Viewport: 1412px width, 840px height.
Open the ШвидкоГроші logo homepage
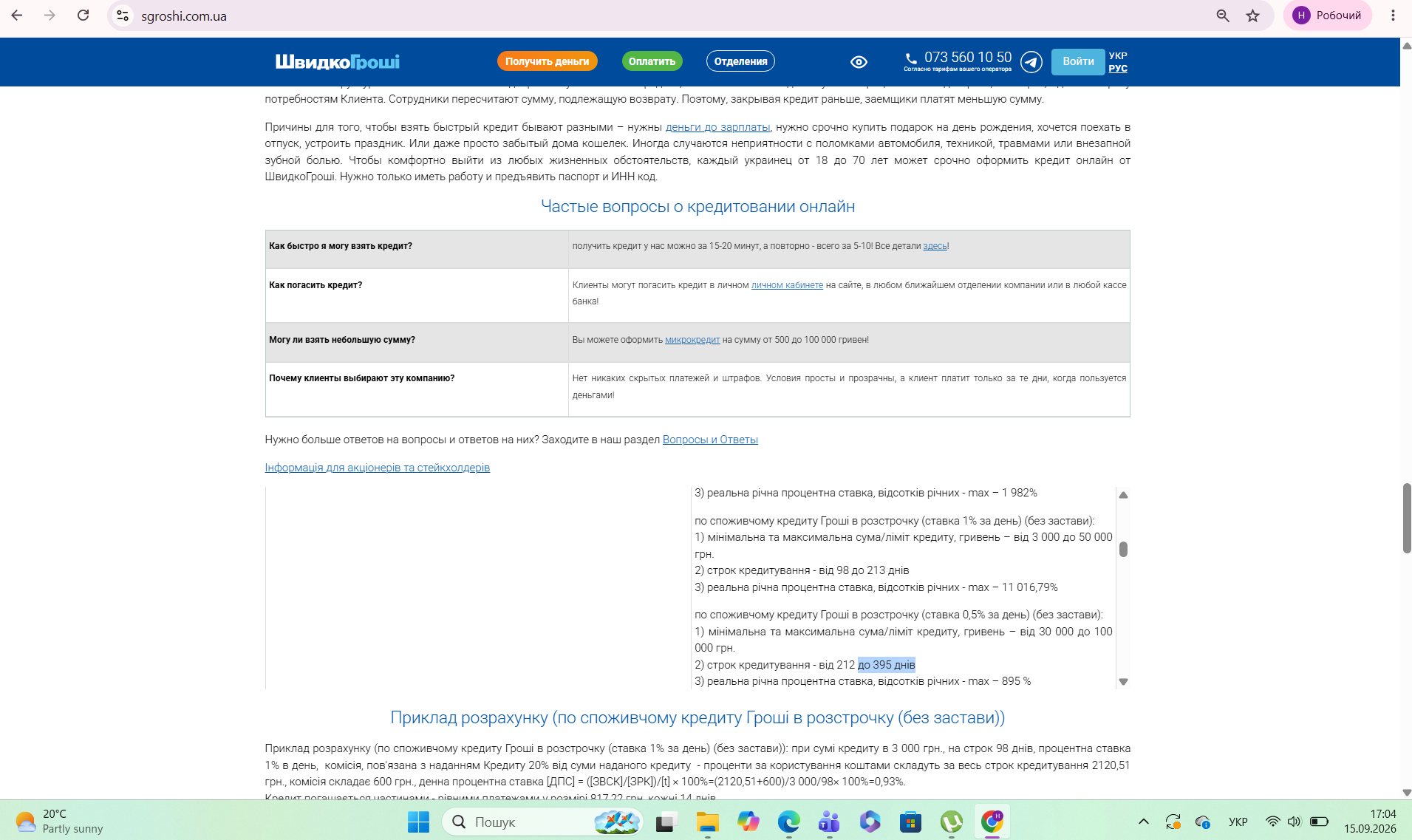tap(338, 61)
